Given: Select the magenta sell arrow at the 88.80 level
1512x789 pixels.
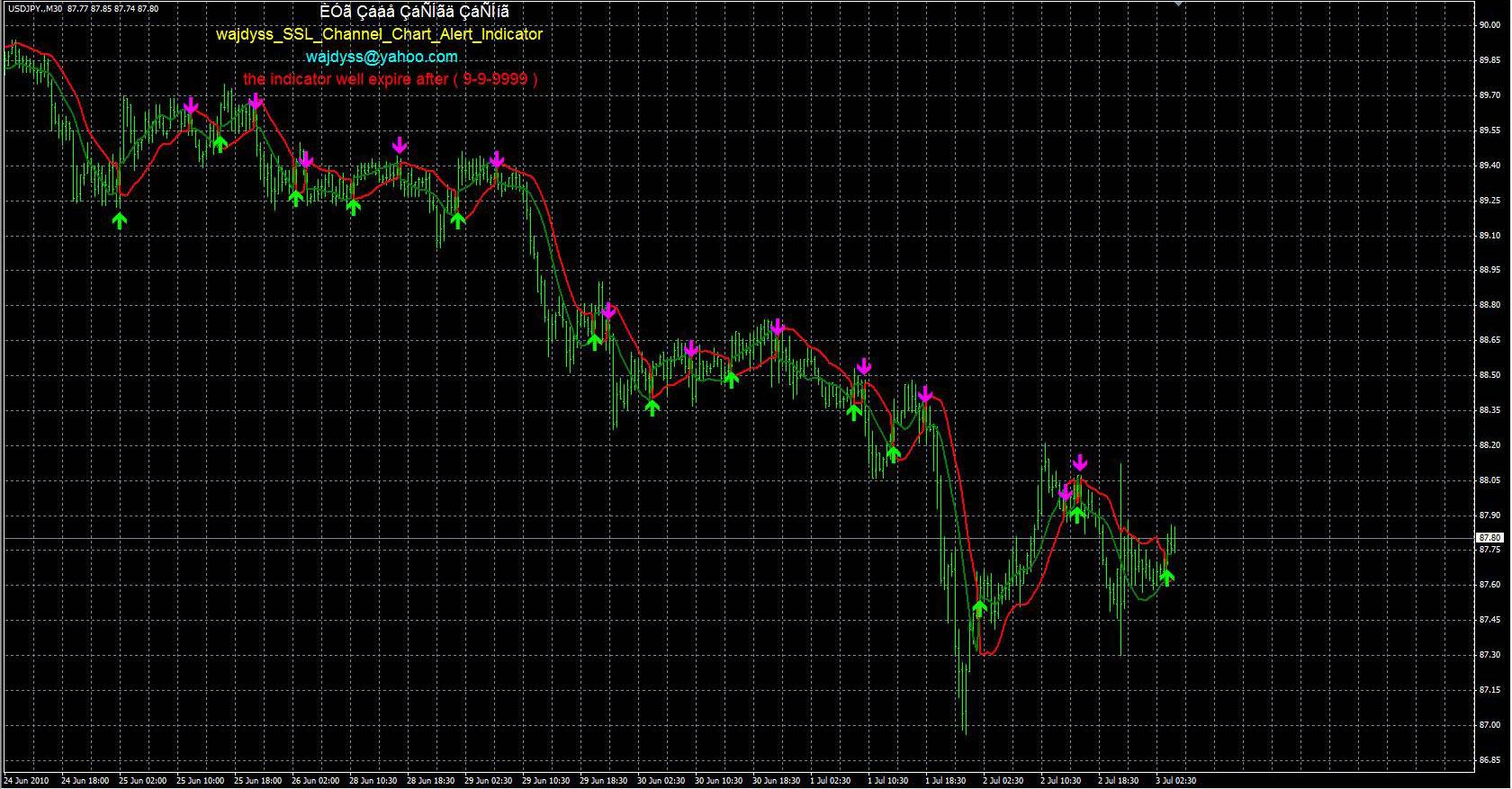Looking at the screenshot, I should (607, 310).
